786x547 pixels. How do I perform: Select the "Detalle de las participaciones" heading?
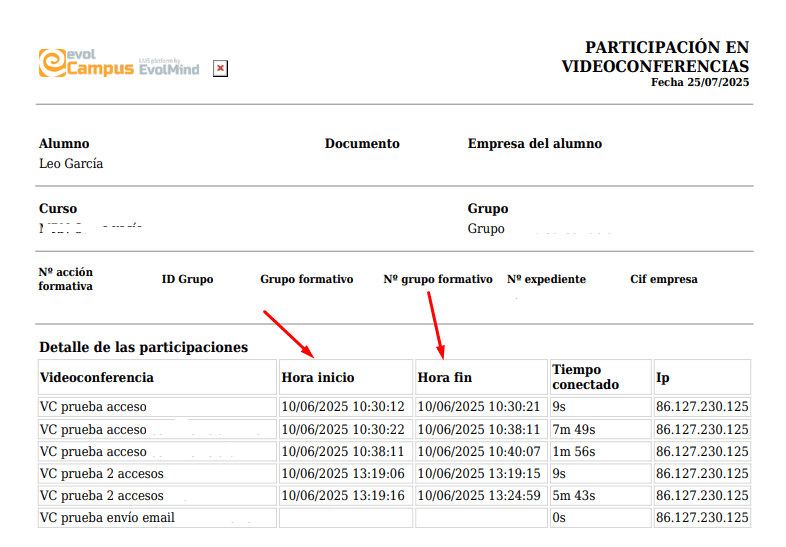tap(143, 347)
